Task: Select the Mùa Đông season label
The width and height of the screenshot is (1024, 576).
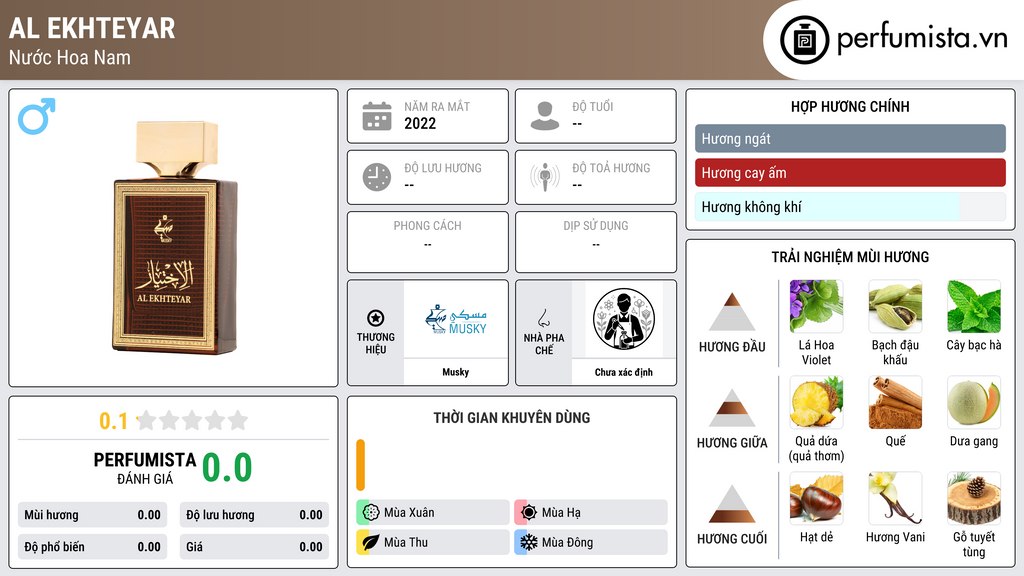Action: (x=567, y=542)
